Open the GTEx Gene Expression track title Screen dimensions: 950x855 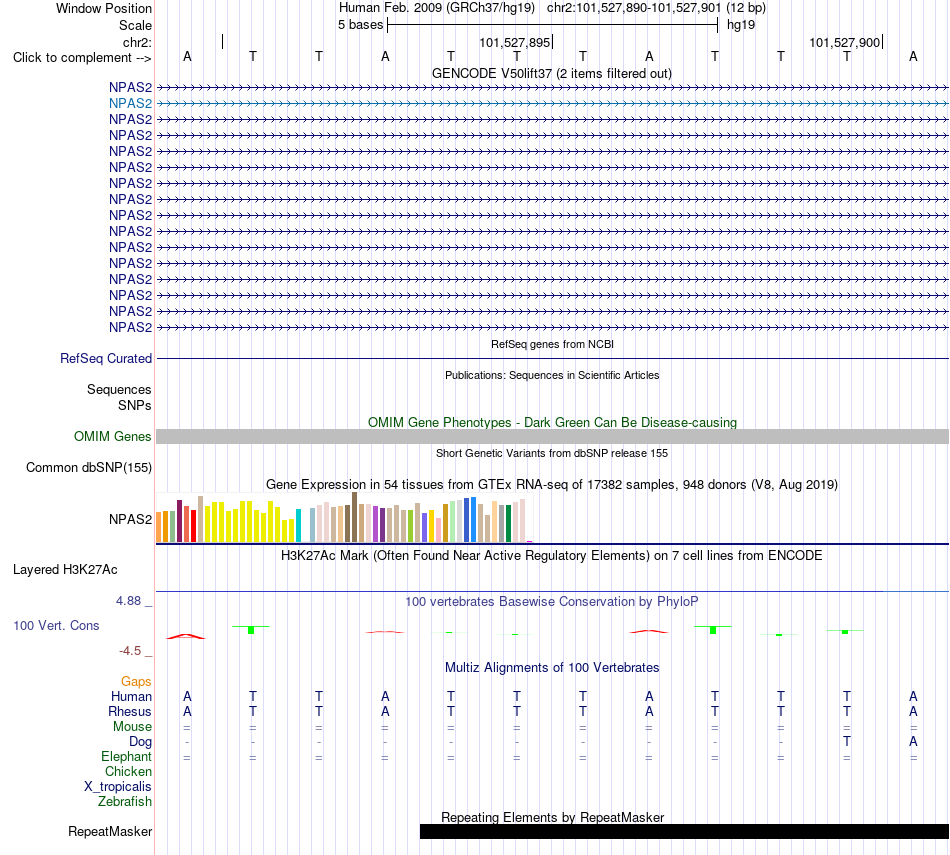click(x=552, y=485)
